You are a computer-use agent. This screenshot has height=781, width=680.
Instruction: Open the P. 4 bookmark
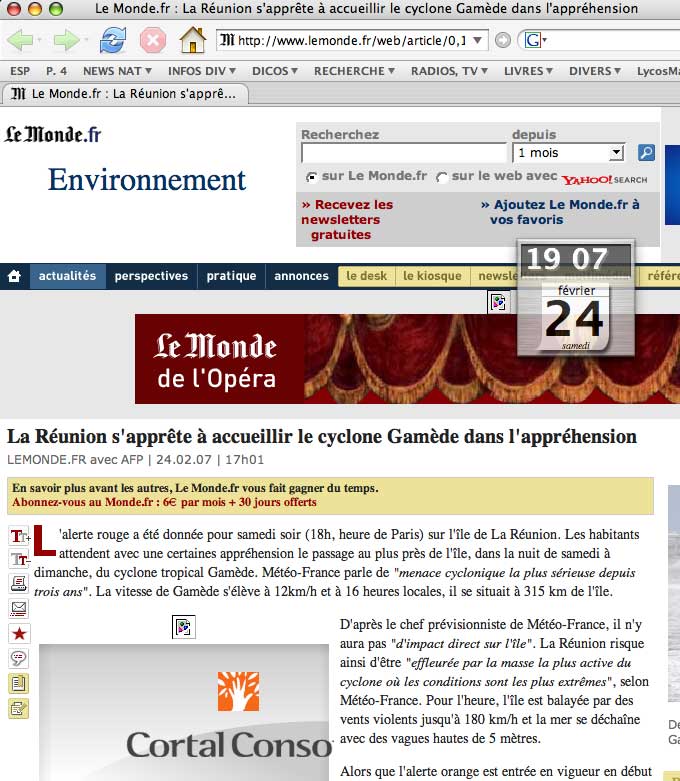click(x=56, y=71)
